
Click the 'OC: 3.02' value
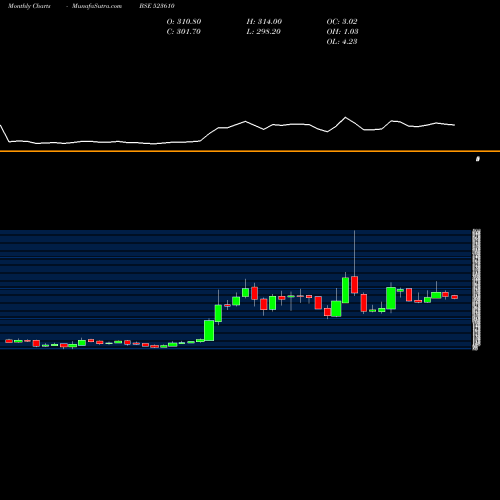click(342, 22)
